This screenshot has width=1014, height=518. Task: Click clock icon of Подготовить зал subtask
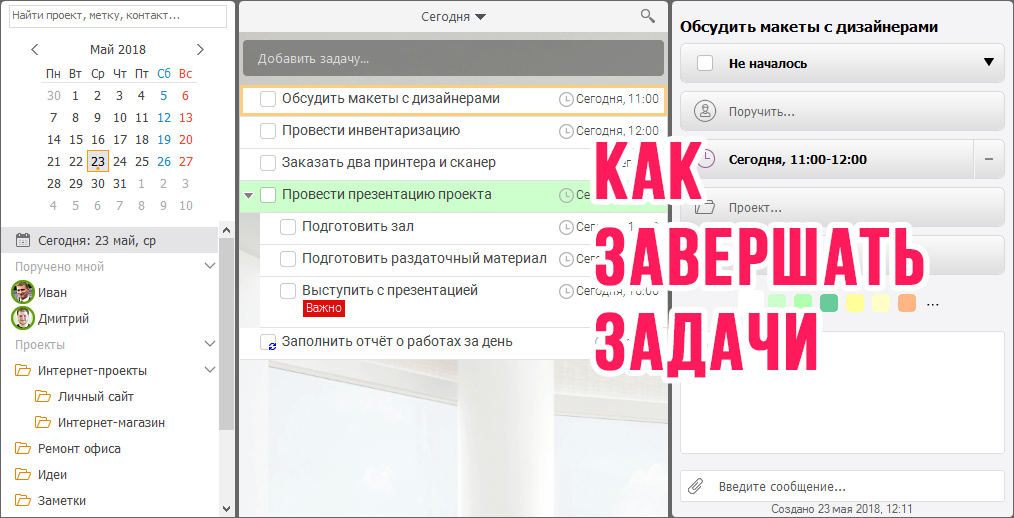point(566,227)
